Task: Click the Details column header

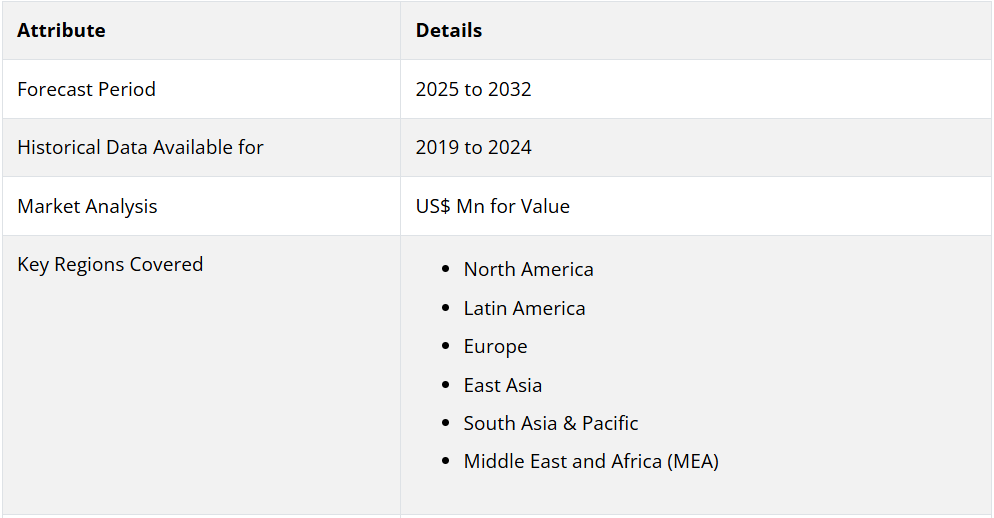Action: pyautogui.click(x=449, y=30)
